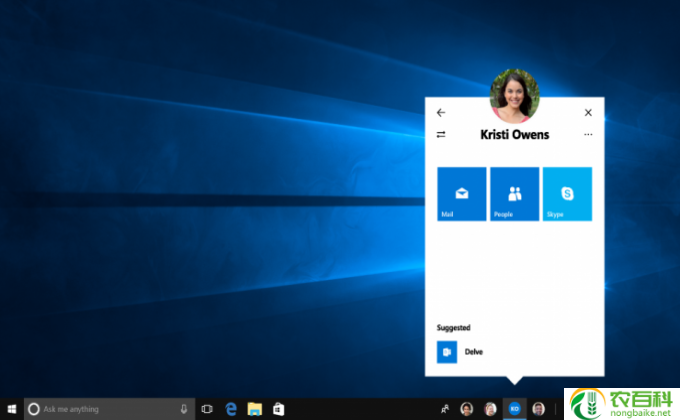Image resolution: width=680 pixels, height=420 pixels.
Task: Select the KO pinned contact on the taskbar
Action: (515, 409)
